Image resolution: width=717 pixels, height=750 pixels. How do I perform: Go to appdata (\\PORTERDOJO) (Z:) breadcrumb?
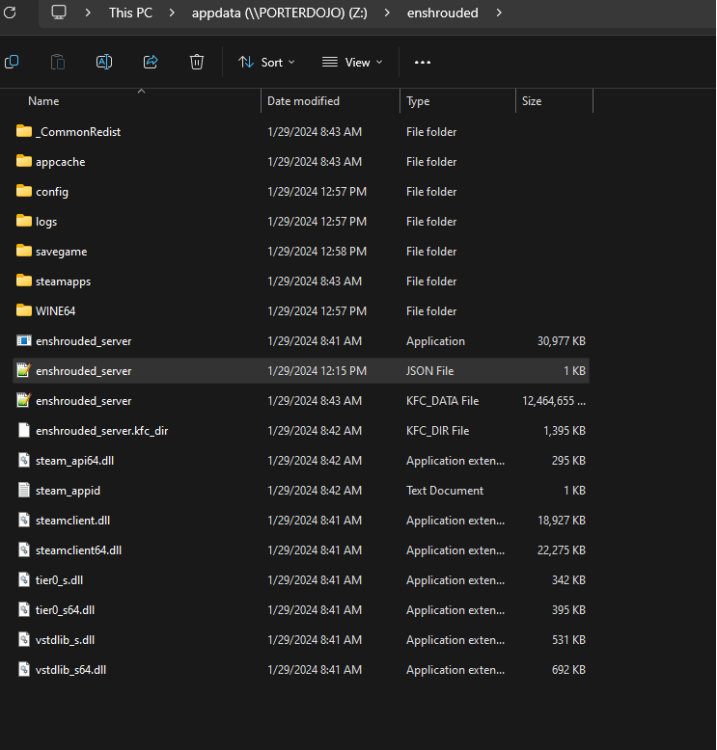point(279,12)
